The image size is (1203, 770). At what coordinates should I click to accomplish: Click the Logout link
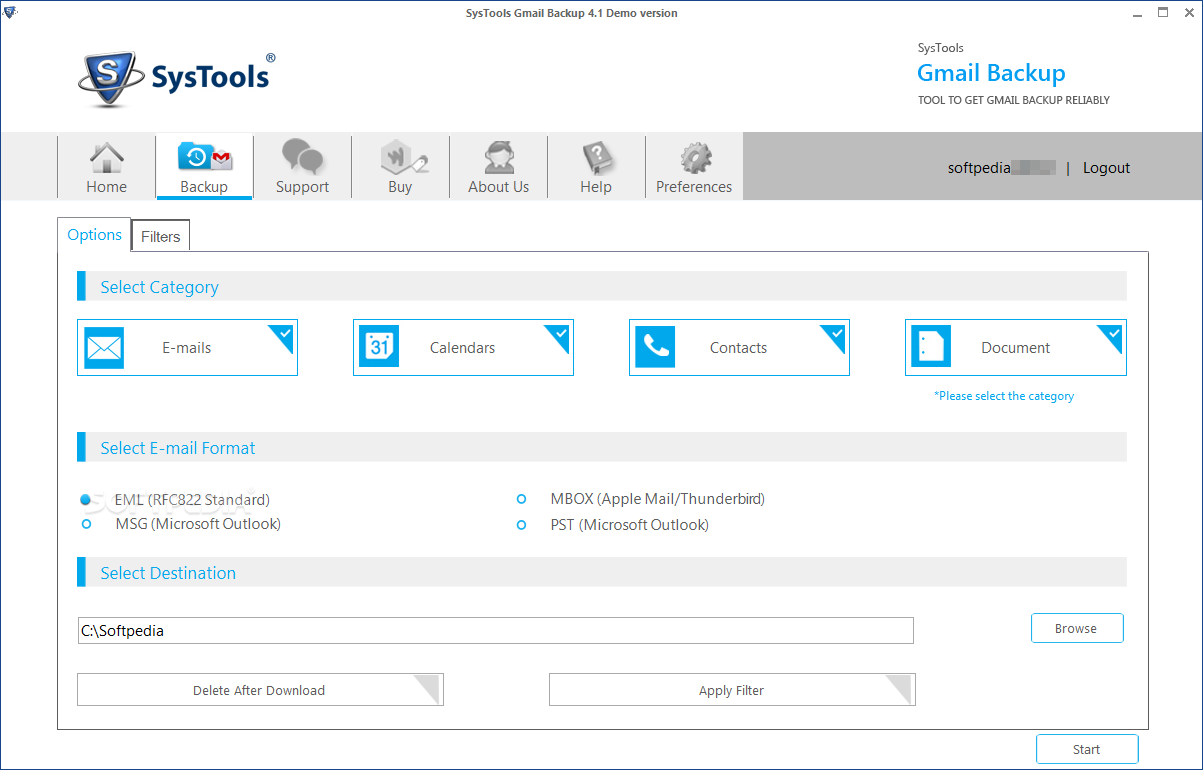(1106, 168)
